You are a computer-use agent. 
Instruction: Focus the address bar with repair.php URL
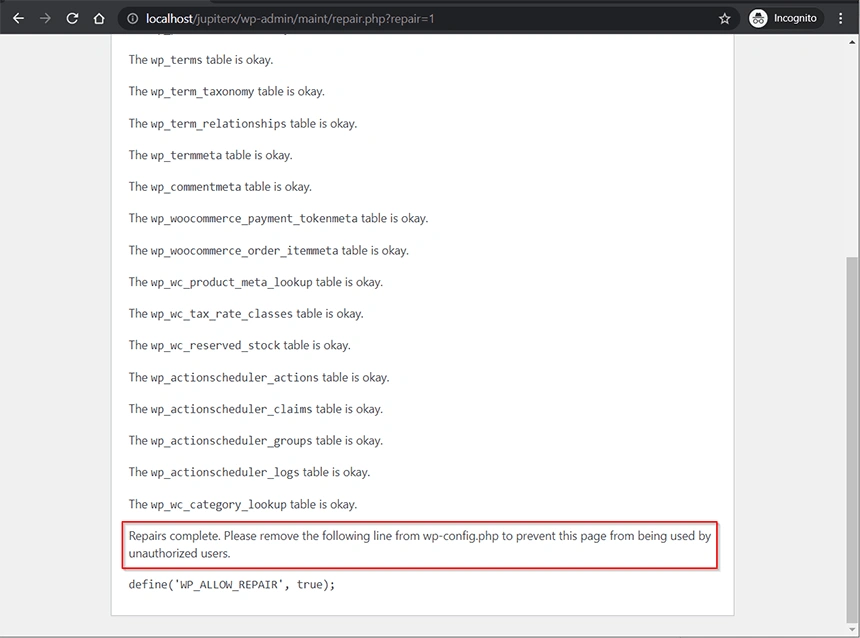400,18
